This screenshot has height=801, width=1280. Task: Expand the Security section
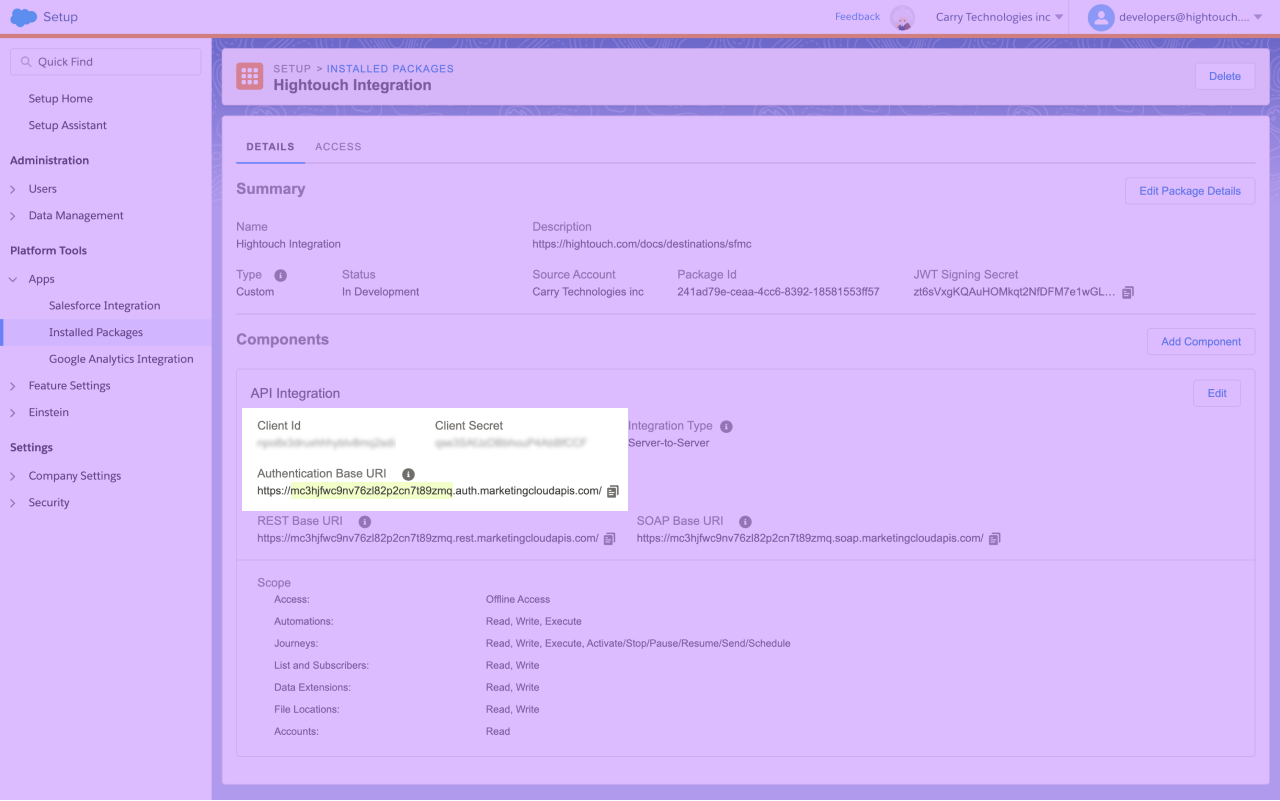[13, 503]
